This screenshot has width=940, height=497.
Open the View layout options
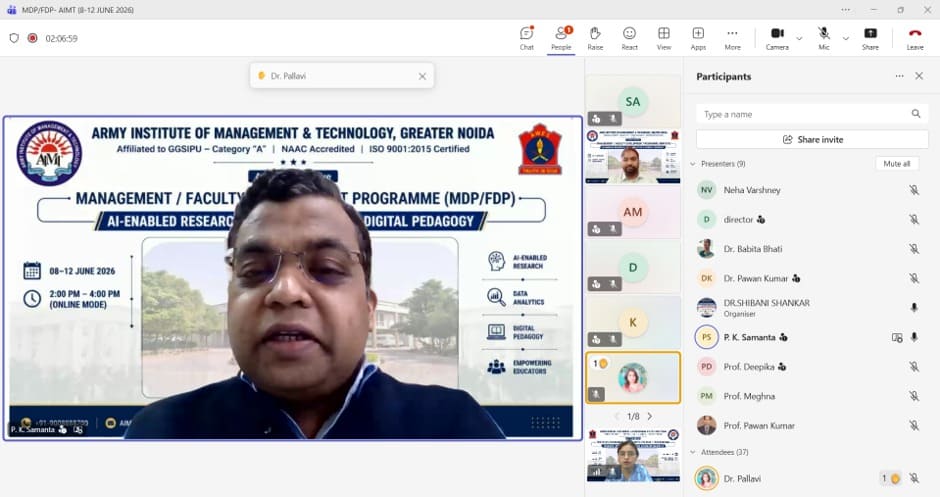tap(664, 38)
